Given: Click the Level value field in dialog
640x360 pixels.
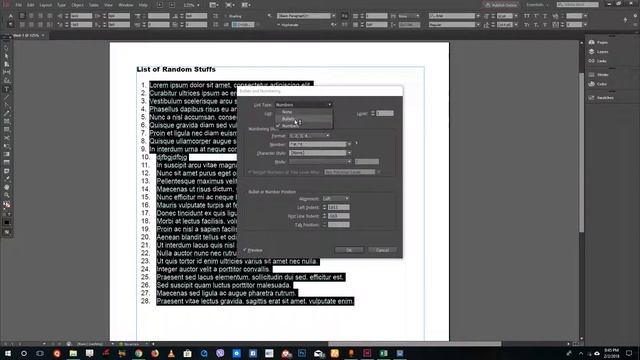Looking at the screenshot, I should coord(385,113).
